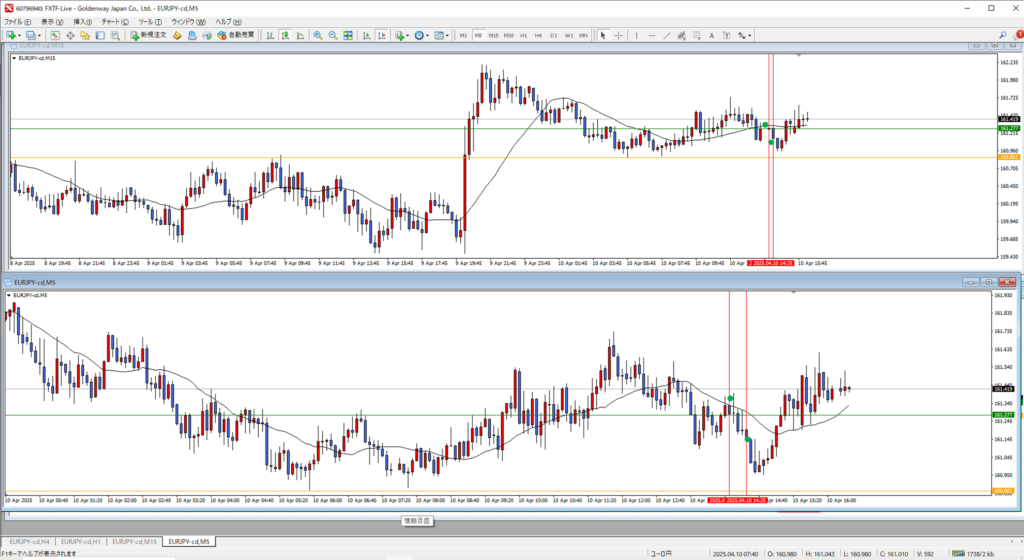Switch timeframe to H1
This screenshot has height=560, width=1024.
pyautogui.click(x=523, y=35)
